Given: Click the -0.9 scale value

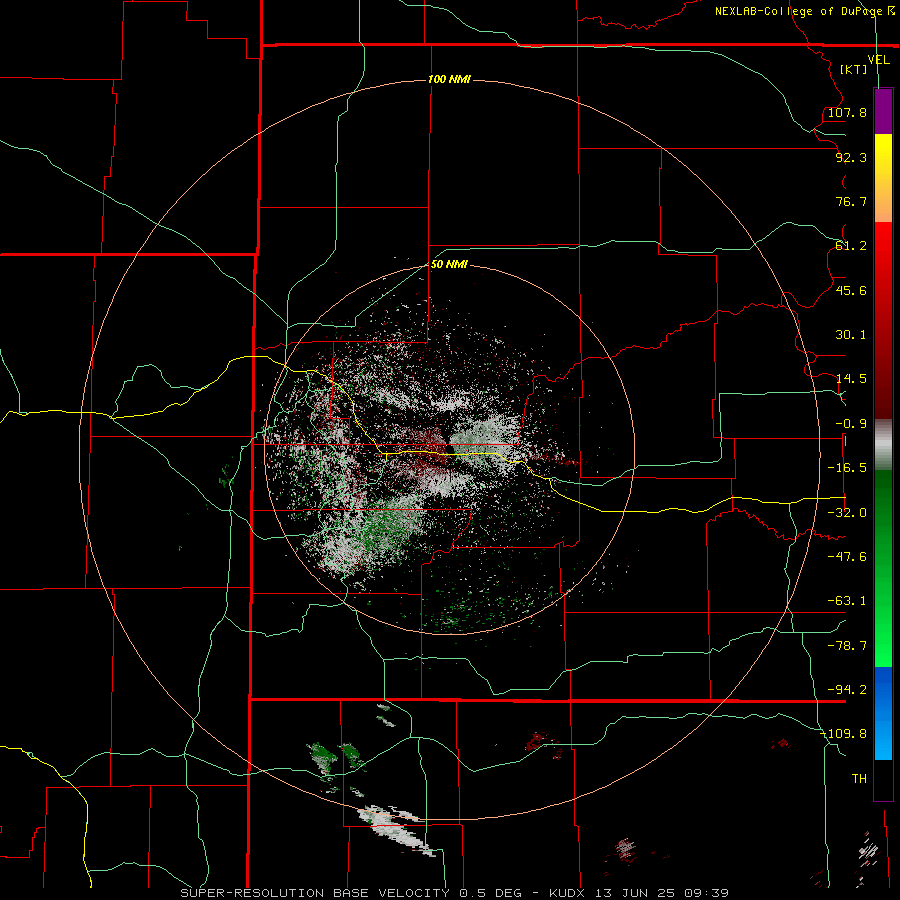Looking at the screenshot, I should [x=851, y=424].
